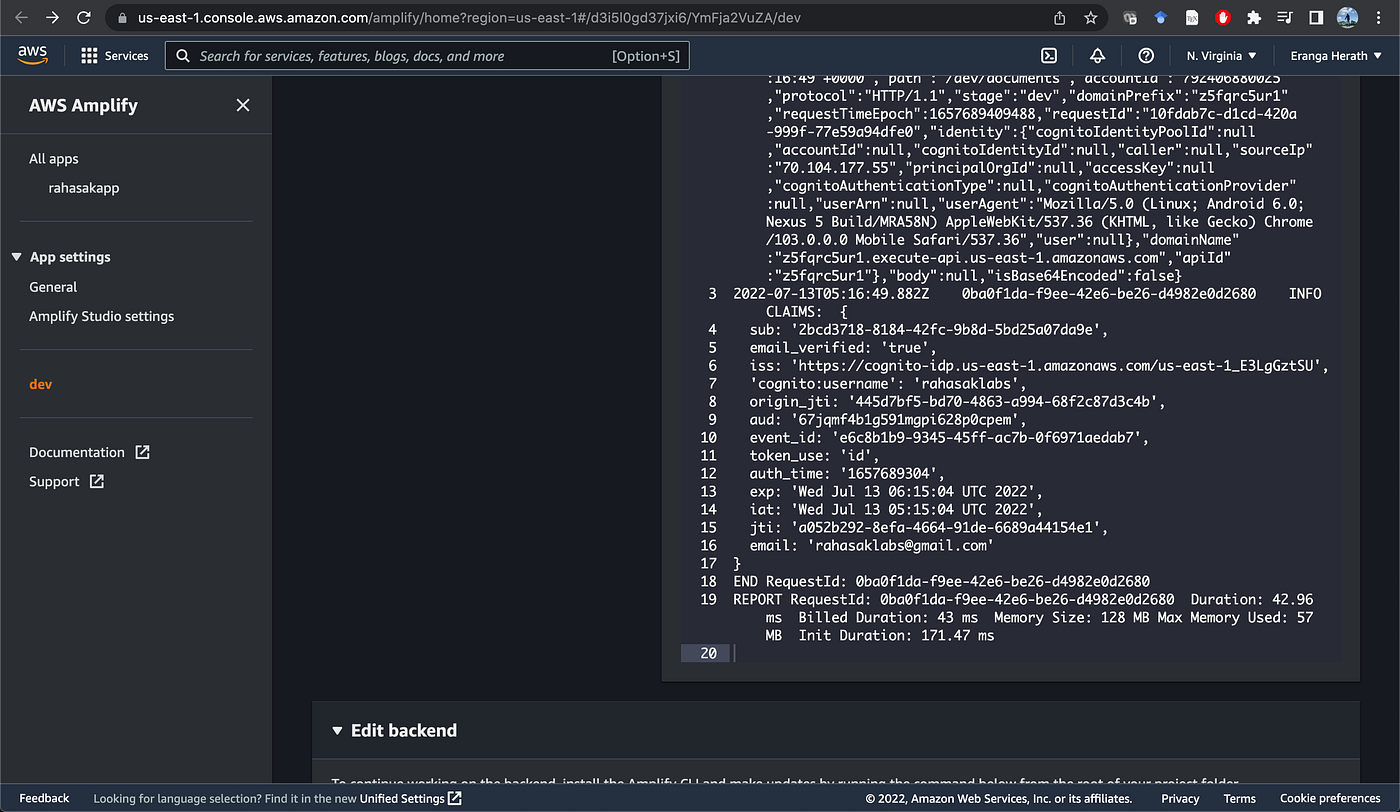This screenshot has height=812, width=1400.
Task: Open the Services grid menu
Action: [x=115, y=56]
